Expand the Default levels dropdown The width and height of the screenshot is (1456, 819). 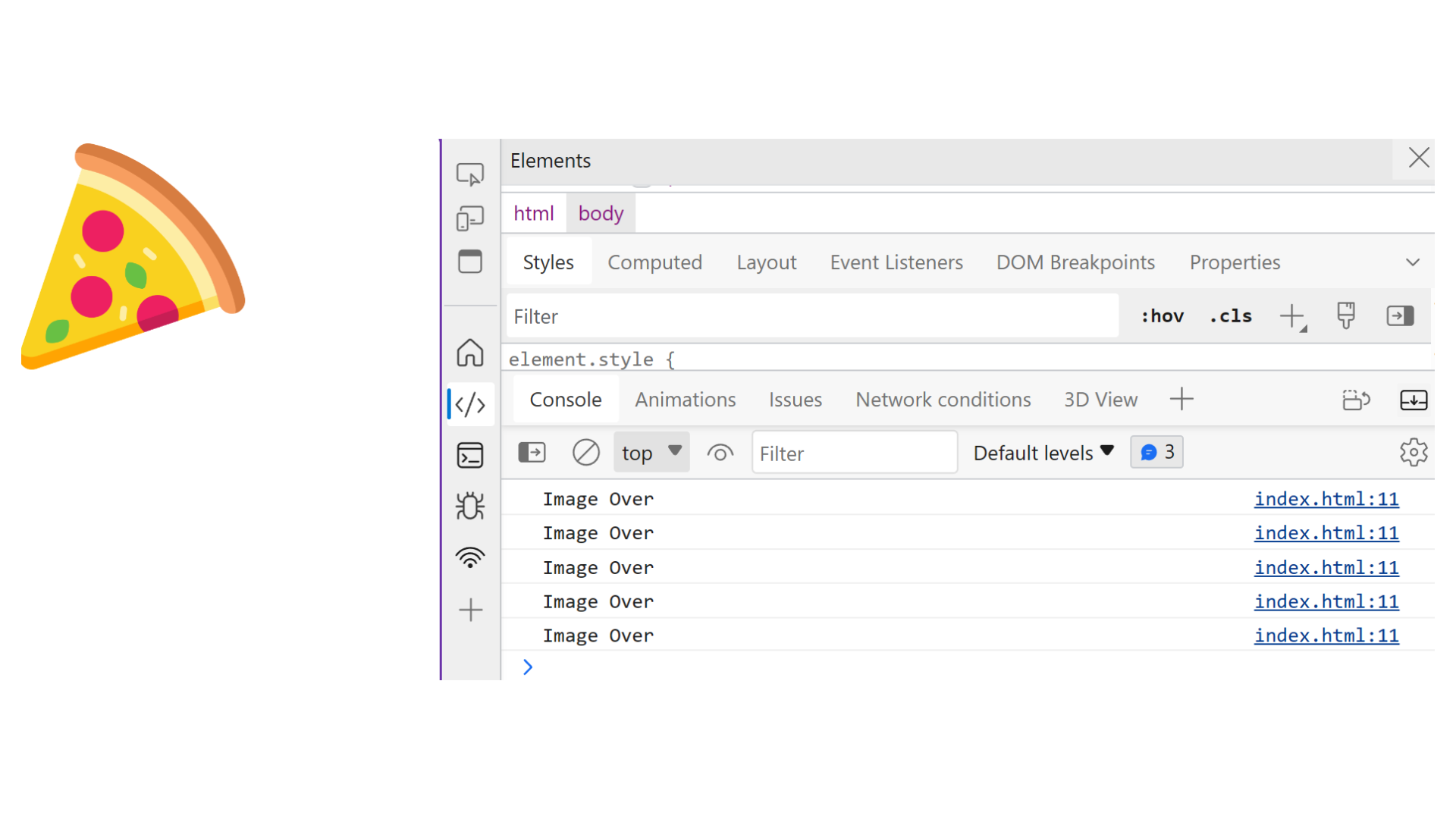pos(1044,452)
